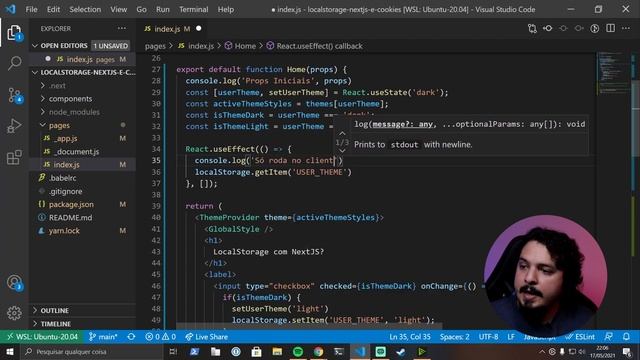Open the VS Code application logo menu
The image size is (640, 360).
(11, 9)
